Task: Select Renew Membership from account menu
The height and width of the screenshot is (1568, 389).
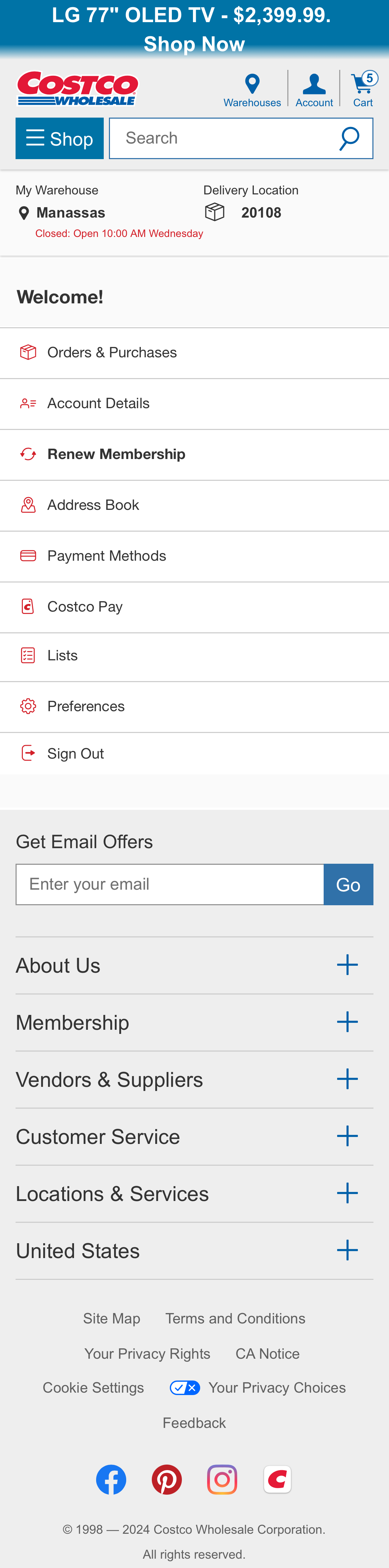Action: coord(116,454)
